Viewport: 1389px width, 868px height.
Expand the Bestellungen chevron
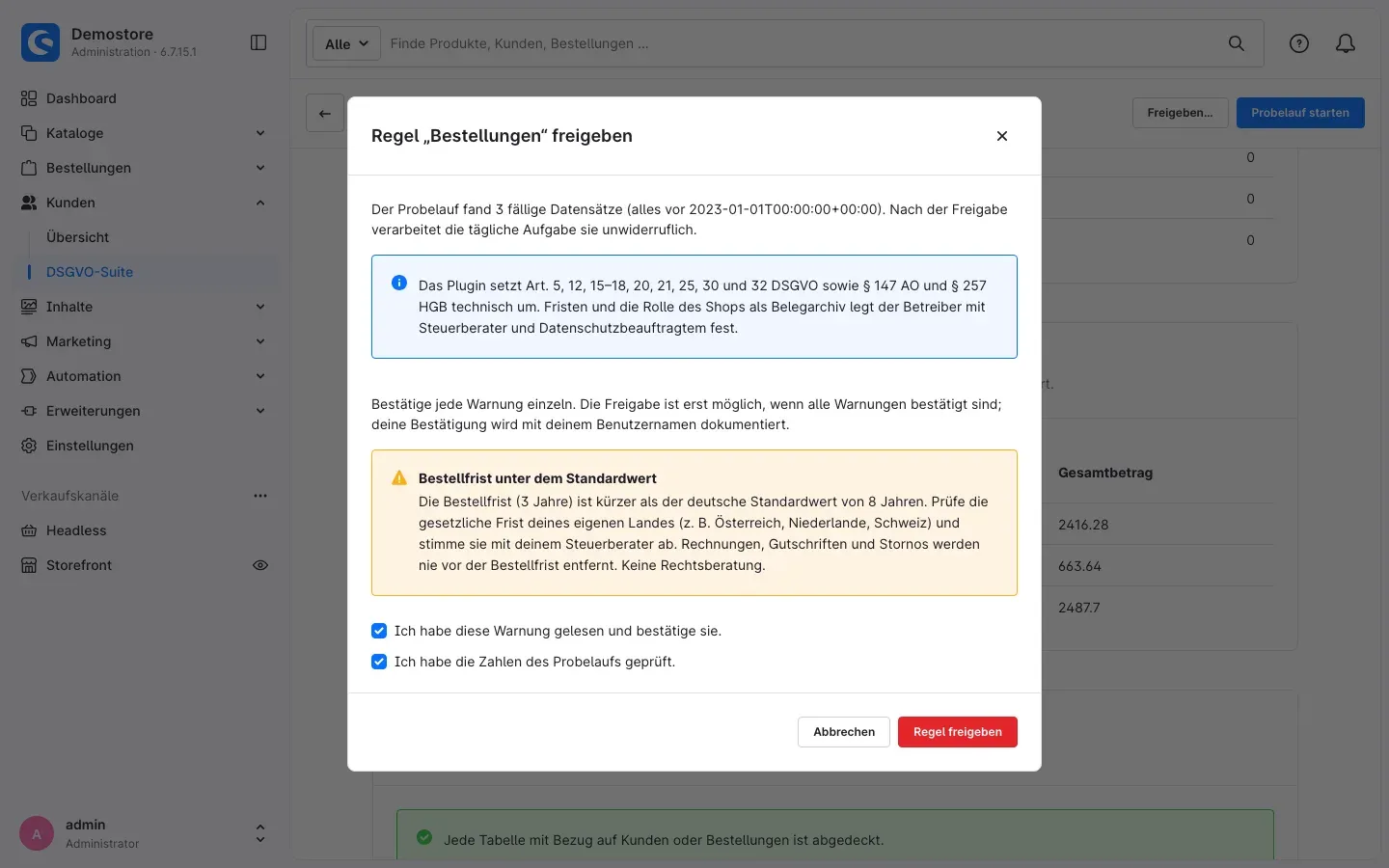pyautogui.click(x=260, y=168)
